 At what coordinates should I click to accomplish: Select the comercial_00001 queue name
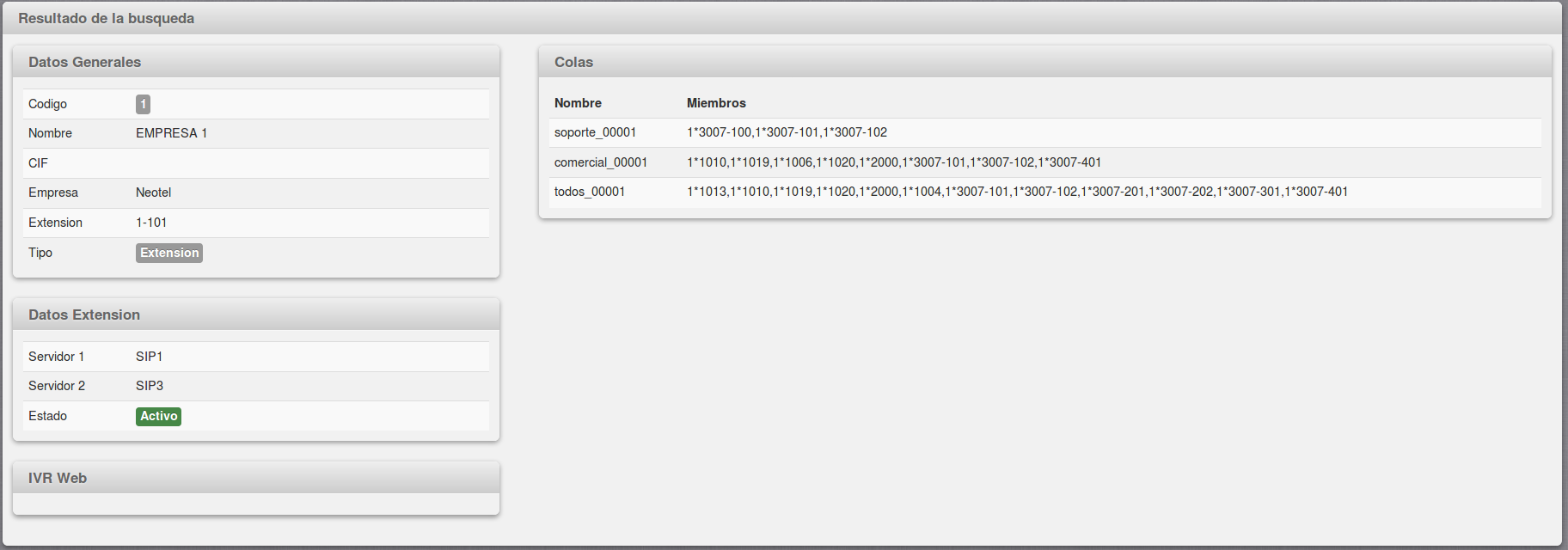click(x=601, y=162)
